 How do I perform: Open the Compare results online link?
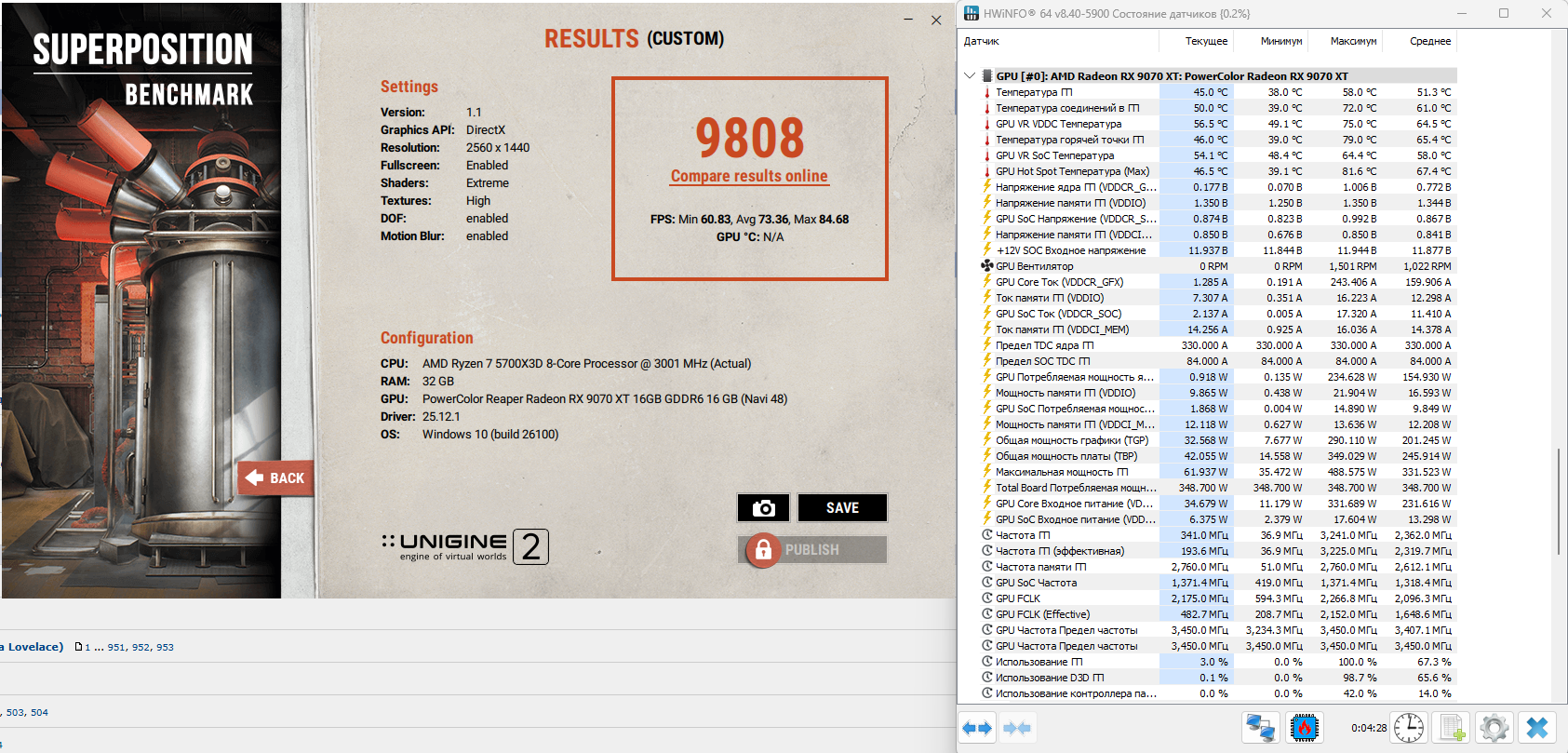pos(749,176)
